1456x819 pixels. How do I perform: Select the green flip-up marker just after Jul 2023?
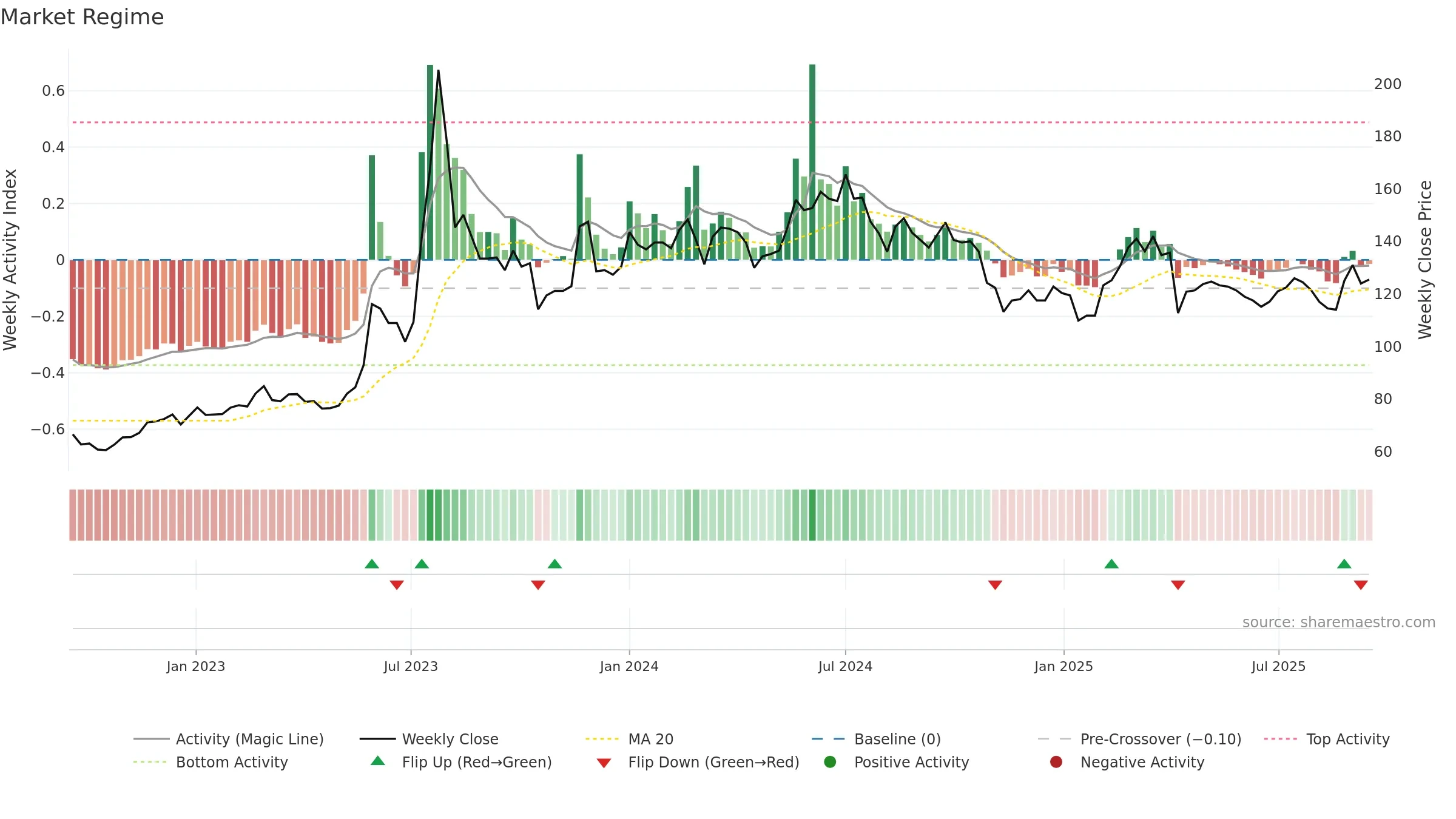click(x=422, y=564)
